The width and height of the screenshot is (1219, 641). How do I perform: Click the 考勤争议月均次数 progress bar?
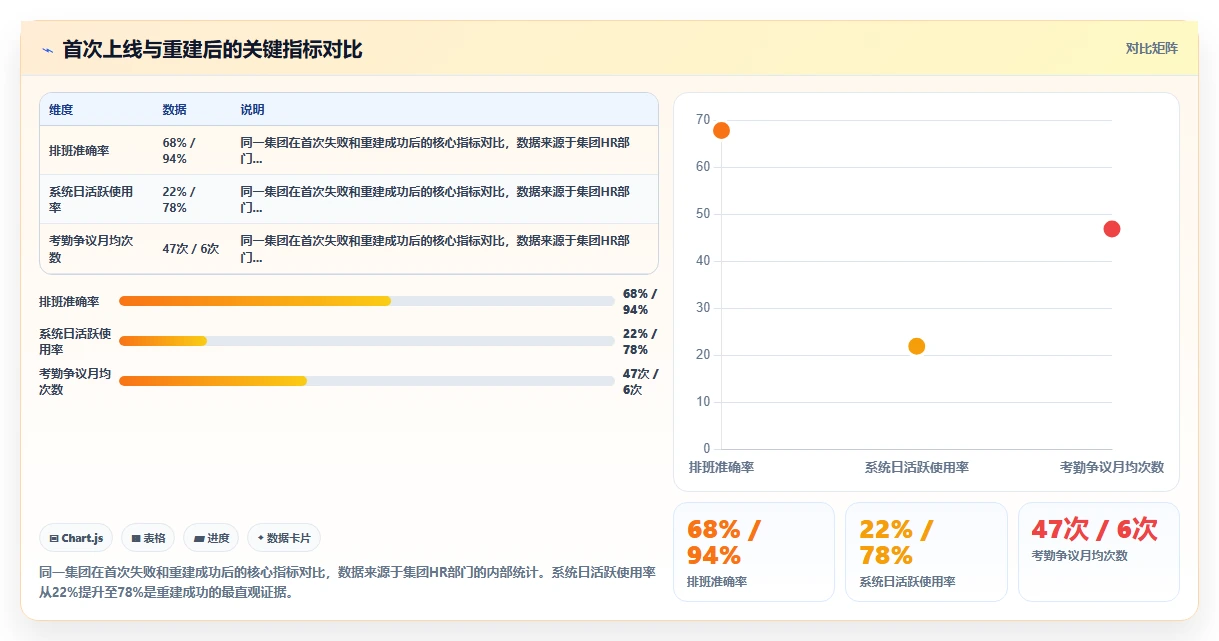366,381
